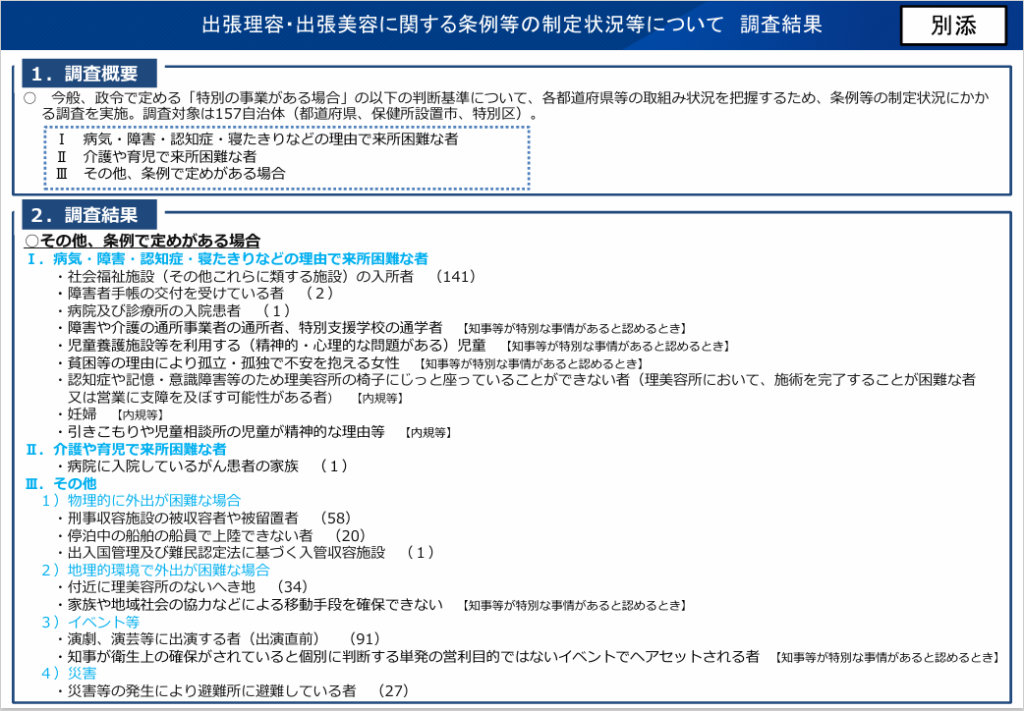Click the 別添 box in the header
The width and height of the screenshot is (1024, 711).
(952, 26)
